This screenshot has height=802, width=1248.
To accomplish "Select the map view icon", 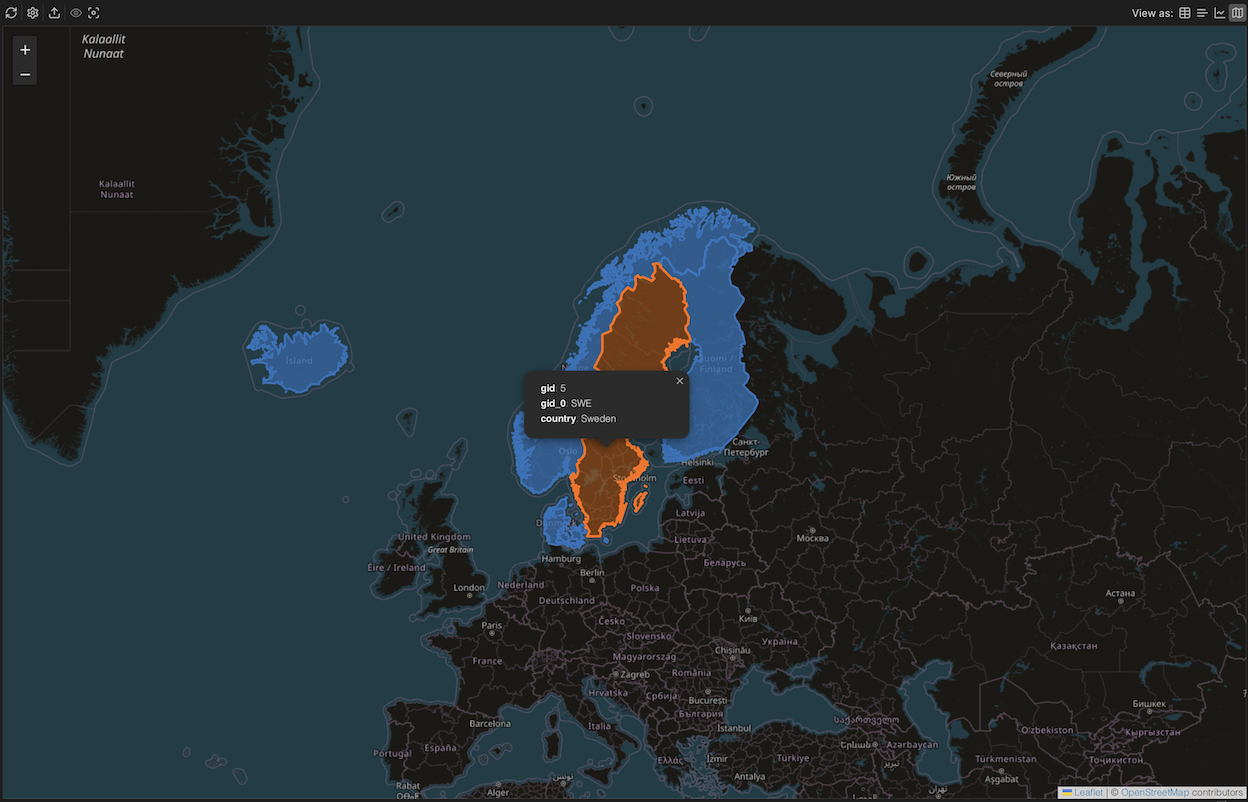I will coord(1236,13).
